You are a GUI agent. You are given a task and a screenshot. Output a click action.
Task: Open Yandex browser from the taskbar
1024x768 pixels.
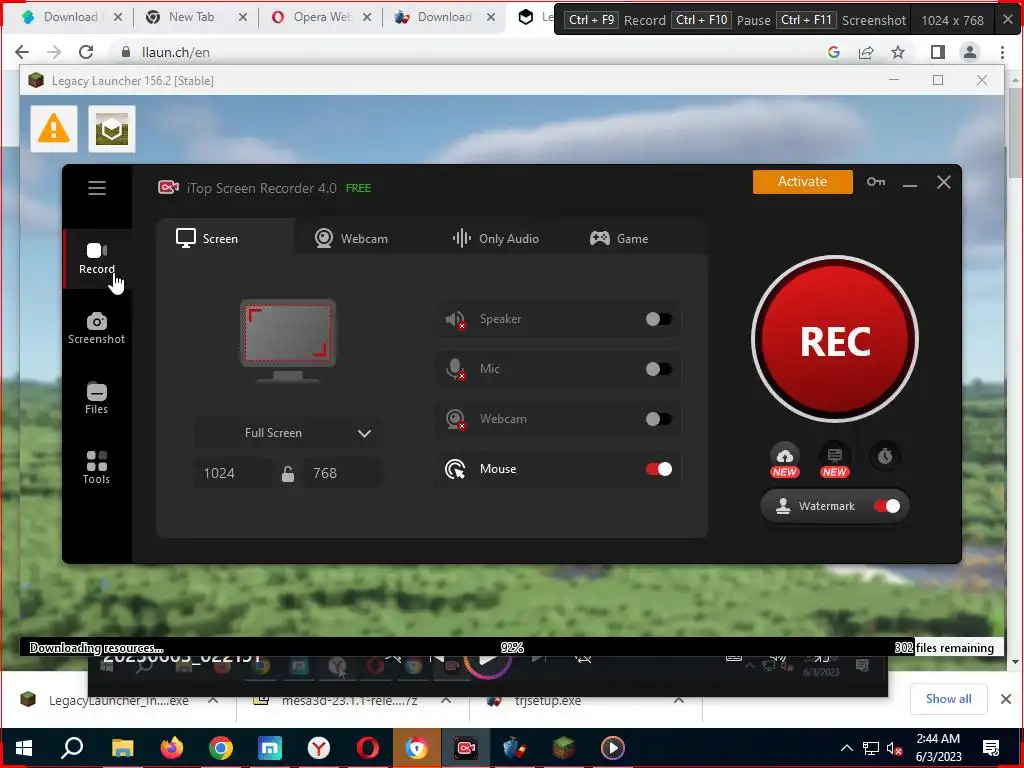click(319, 748)
